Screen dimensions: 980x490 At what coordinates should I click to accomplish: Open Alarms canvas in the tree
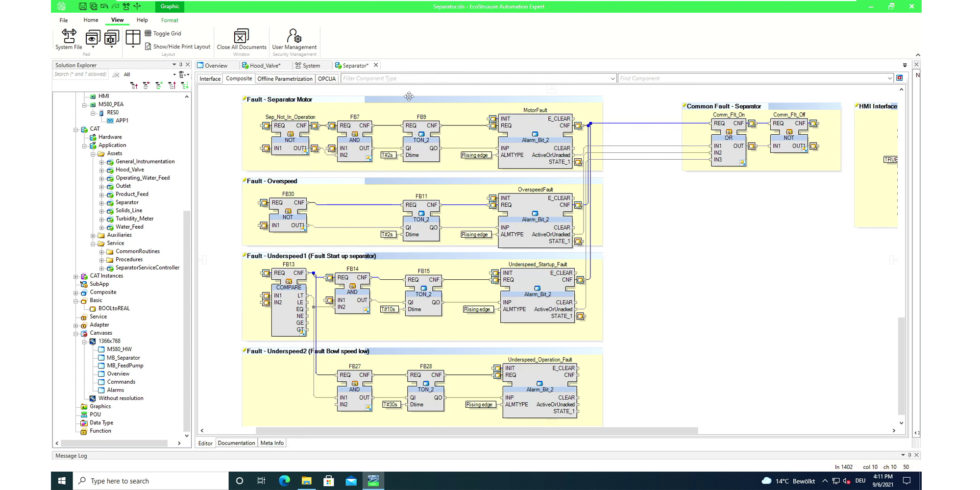(x=115, y=389)
